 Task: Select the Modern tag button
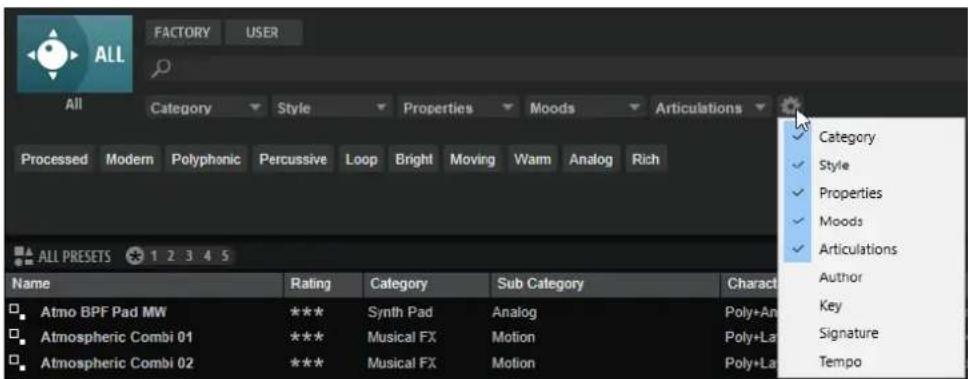point(130,159)
